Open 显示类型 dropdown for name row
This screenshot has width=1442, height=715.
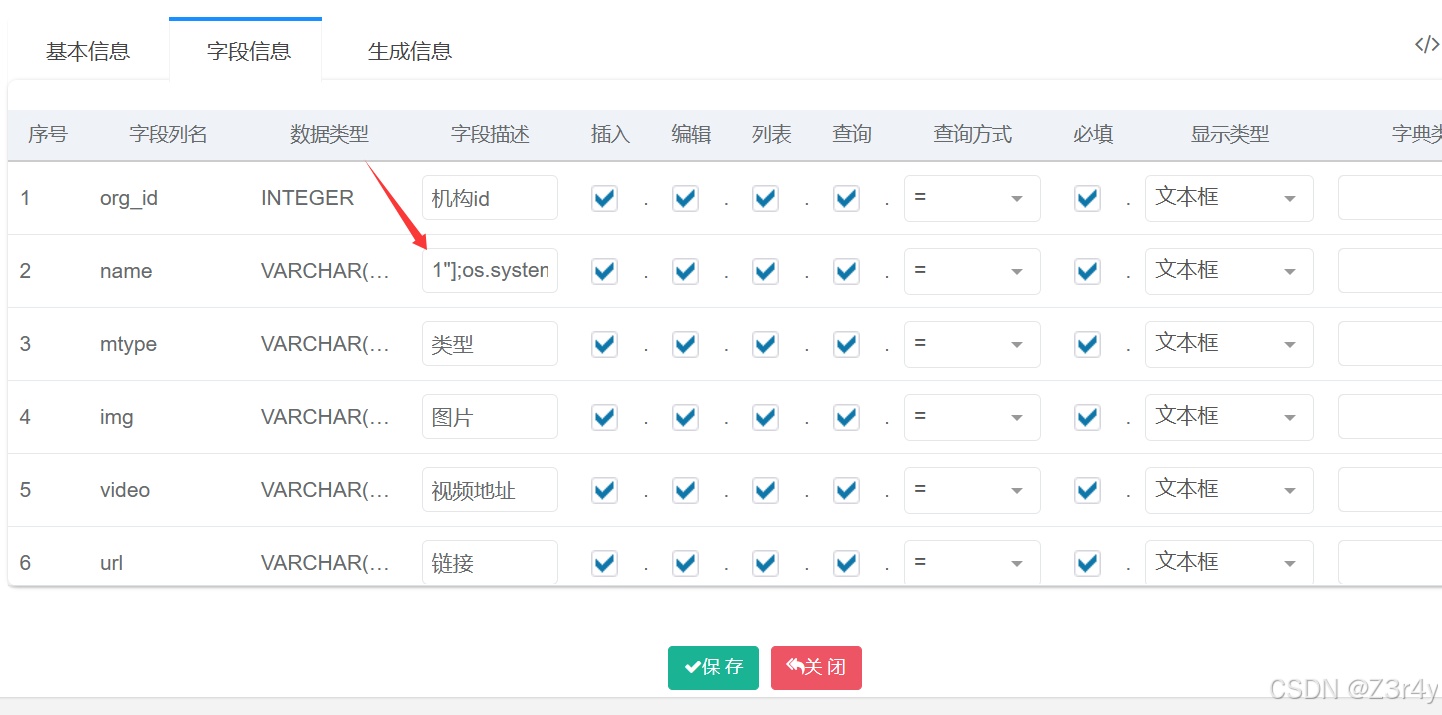pyautogui.click(x=1229, y=271)
